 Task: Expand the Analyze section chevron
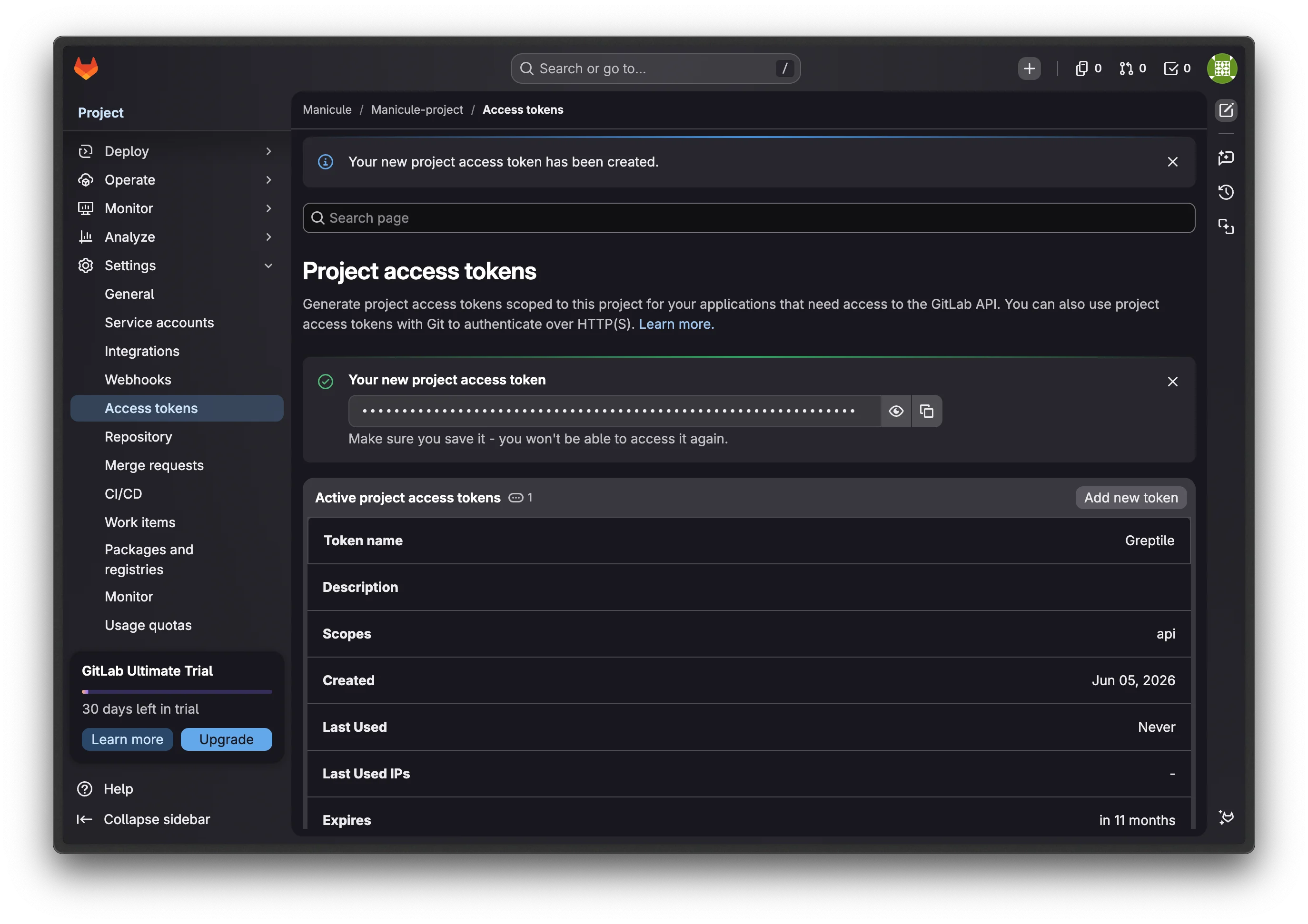268,236
